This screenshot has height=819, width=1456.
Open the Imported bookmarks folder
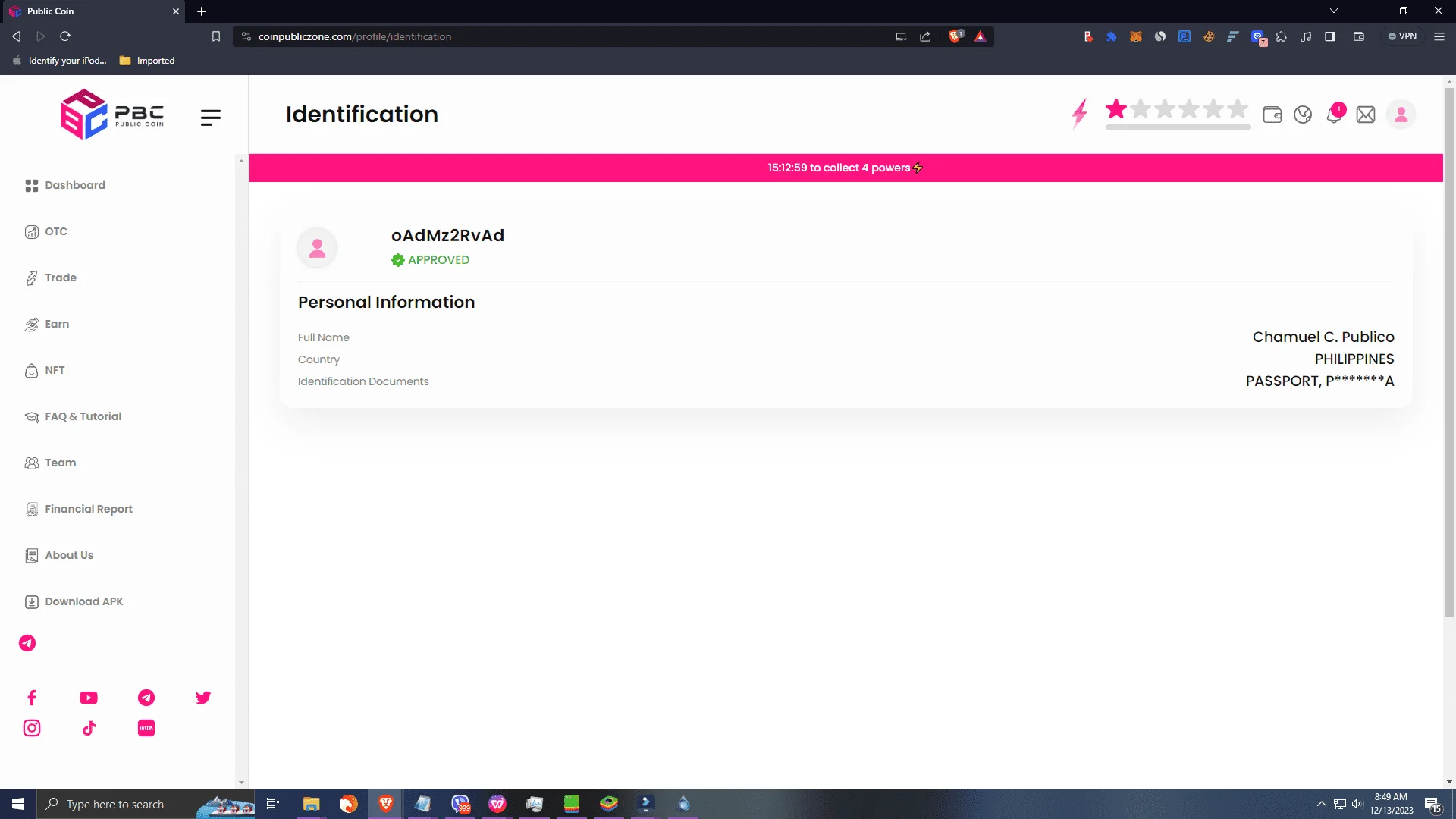click(x=147, y=61)
